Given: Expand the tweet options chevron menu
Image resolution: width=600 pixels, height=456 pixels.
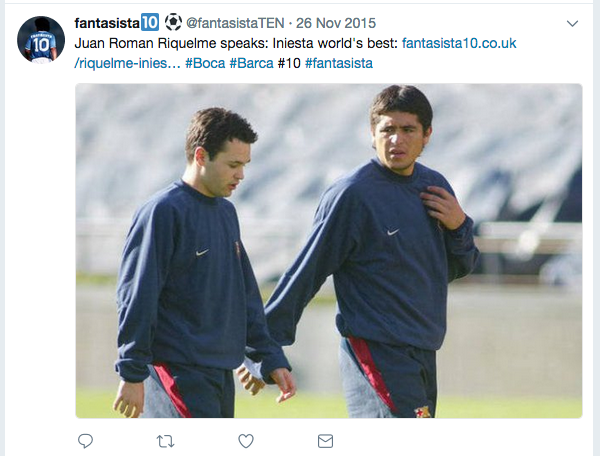Looking at the screenshot, I should point(572,23).
